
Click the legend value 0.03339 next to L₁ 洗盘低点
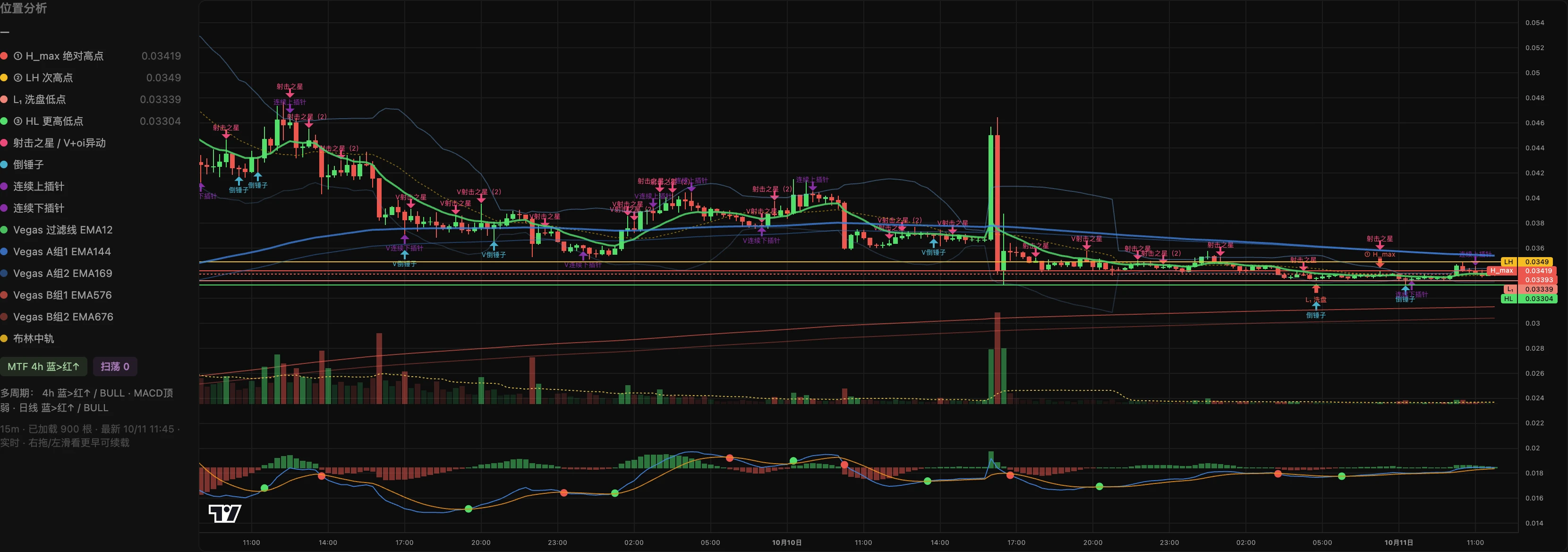point(161,99)
